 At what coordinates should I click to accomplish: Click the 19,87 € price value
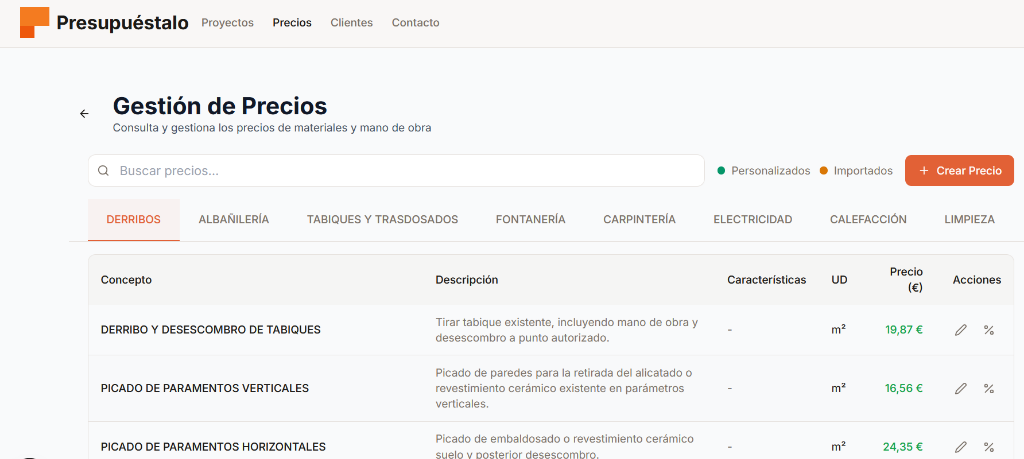tap(904, 330)
